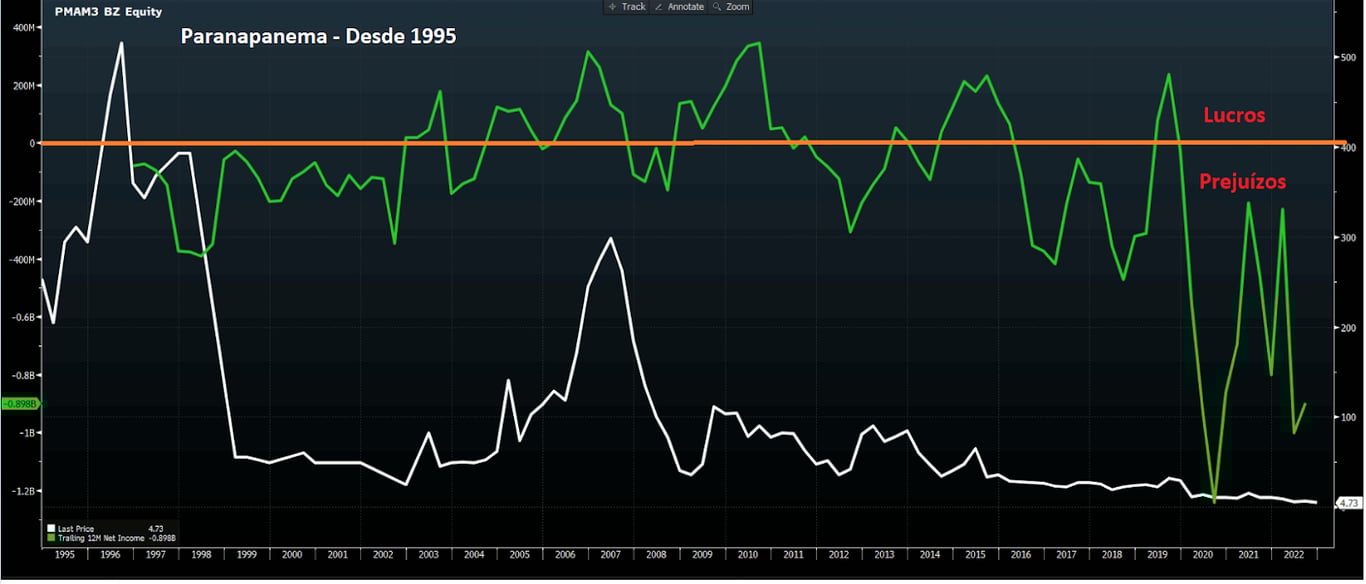Click the green Trailing 12M Net Income swatch

pos(51,537)
